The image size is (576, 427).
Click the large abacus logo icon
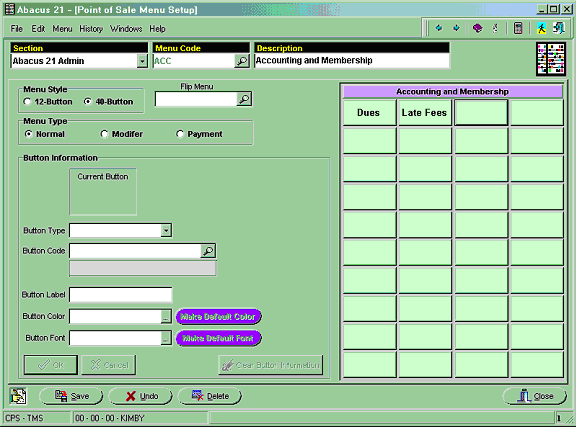tap(551, 59)
